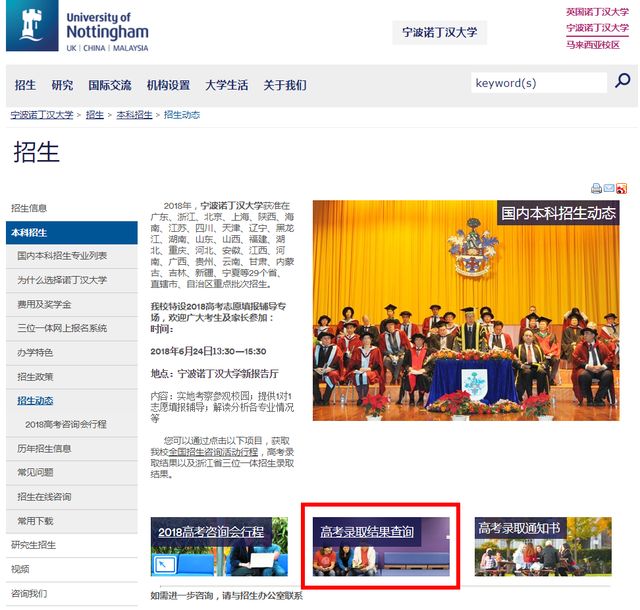Click the University of Nottingham castle logo
The width and height of the screenshot is (640, 610).
coord(32,26)
